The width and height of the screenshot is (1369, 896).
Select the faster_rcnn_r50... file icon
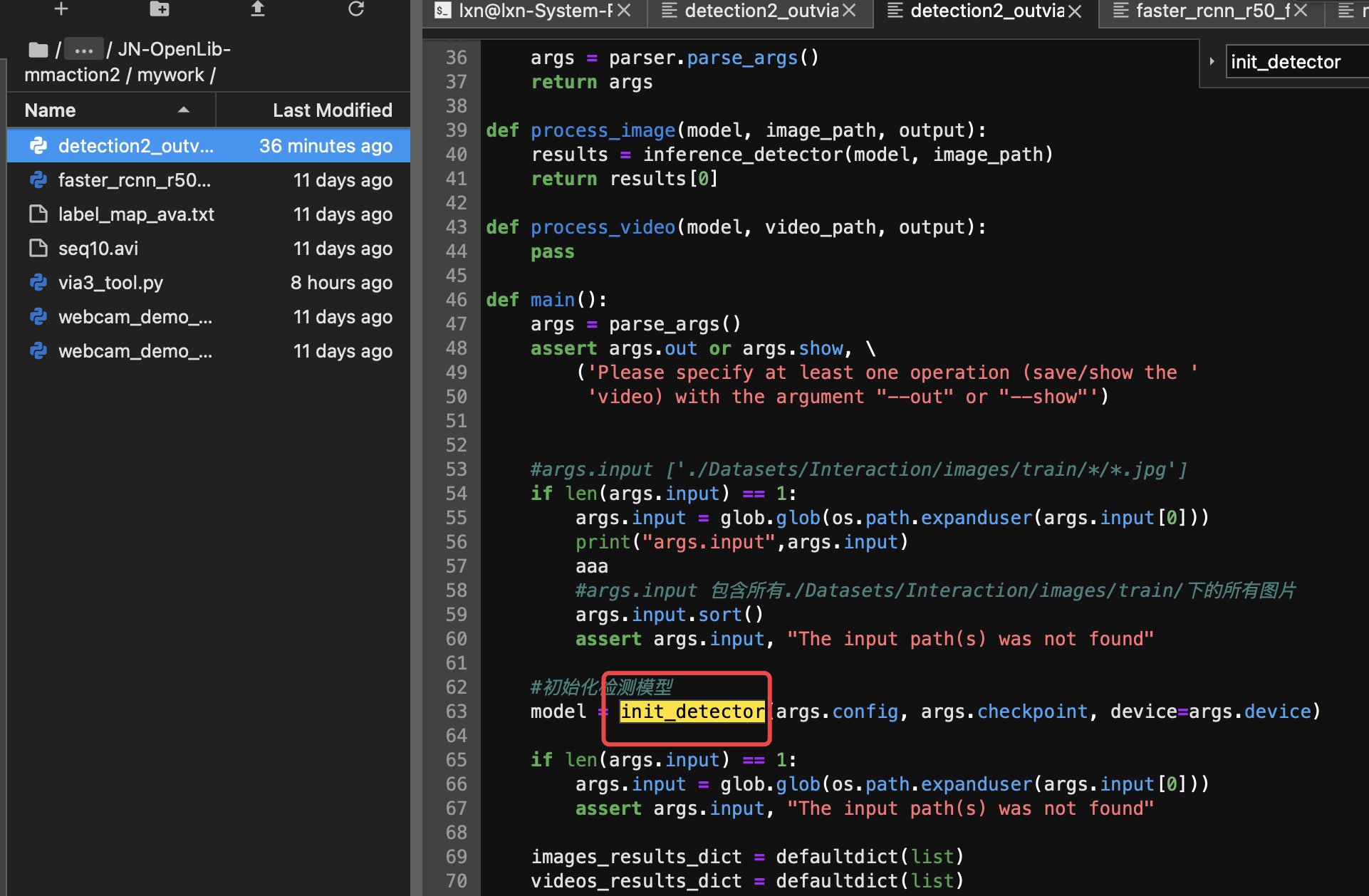(42, 180)
